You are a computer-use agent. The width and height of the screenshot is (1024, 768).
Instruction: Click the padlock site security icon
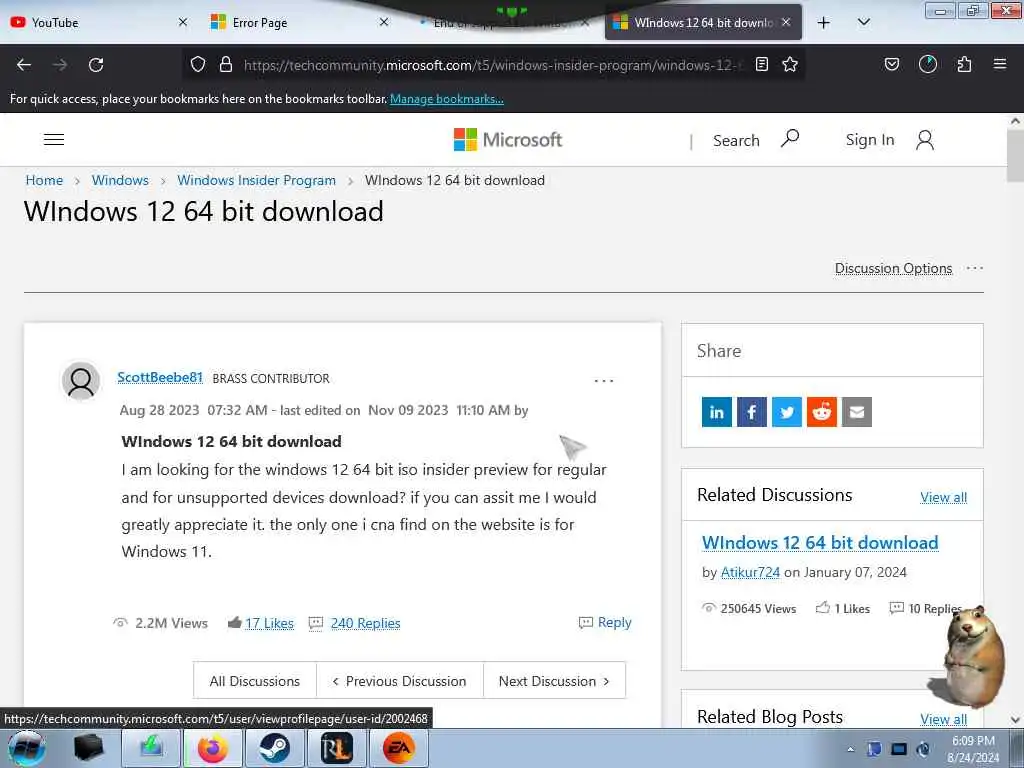click(x=226, y=64)
